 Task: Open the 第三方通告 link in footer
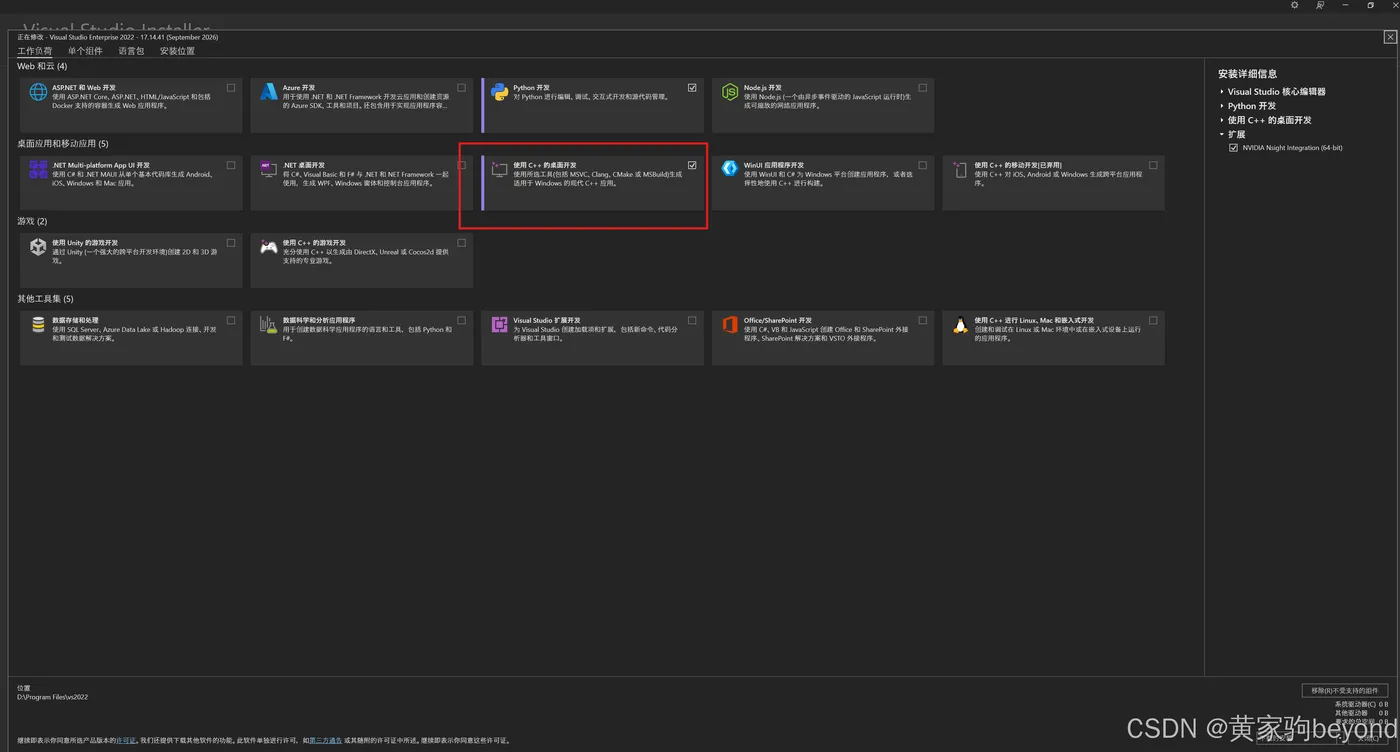[325, 741]
